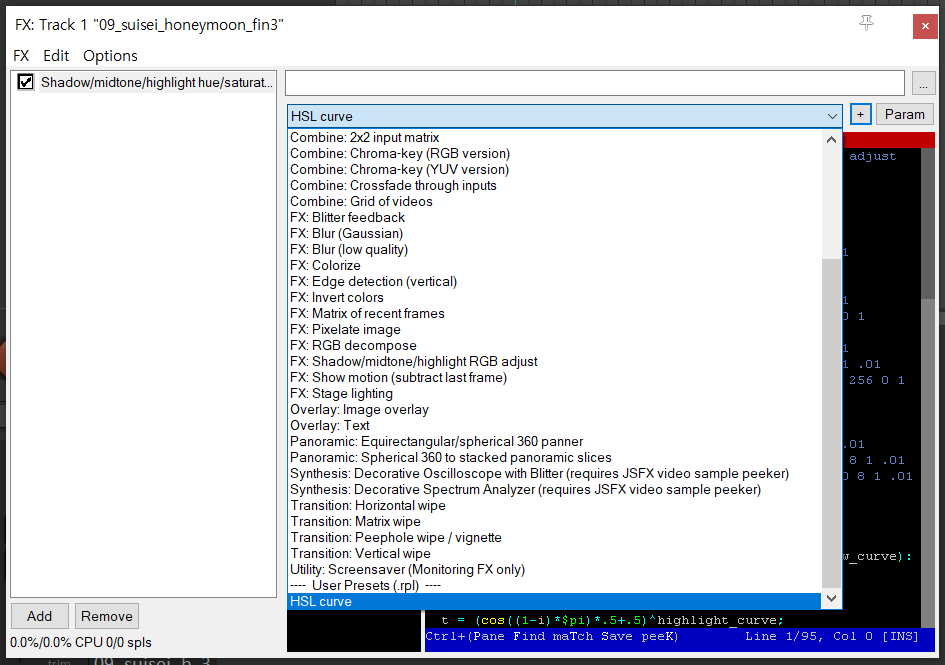Screen dimensions: 945x665
Task: Select Combine: Chroma-key (YUV version)
Action: (x=554, y=169)
